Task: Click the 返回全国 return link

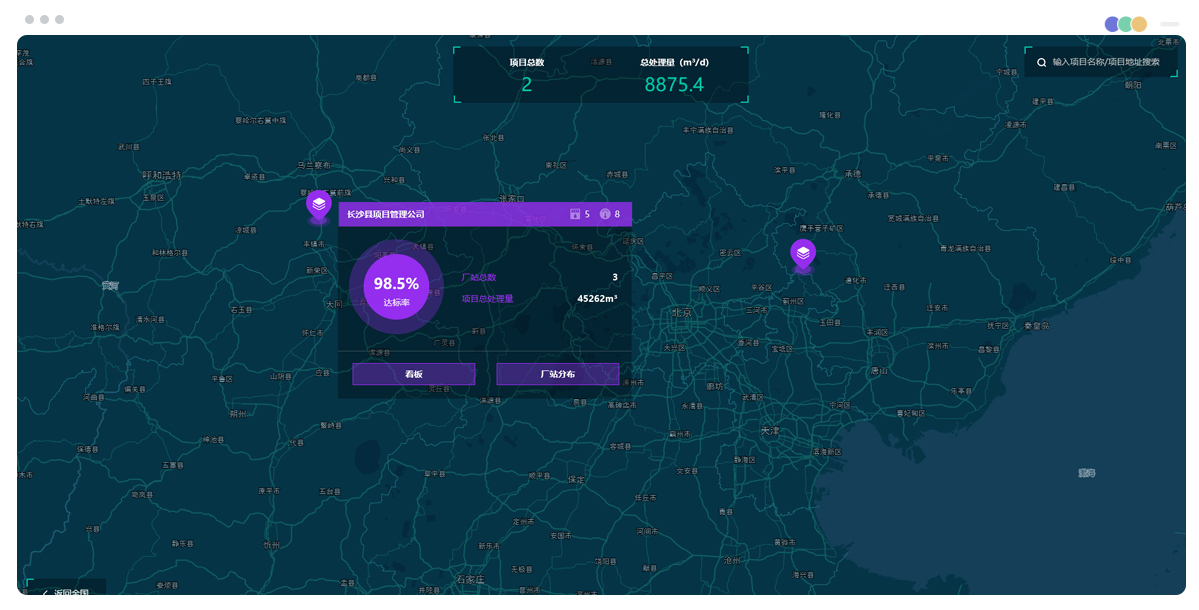Action: [71, 593]
